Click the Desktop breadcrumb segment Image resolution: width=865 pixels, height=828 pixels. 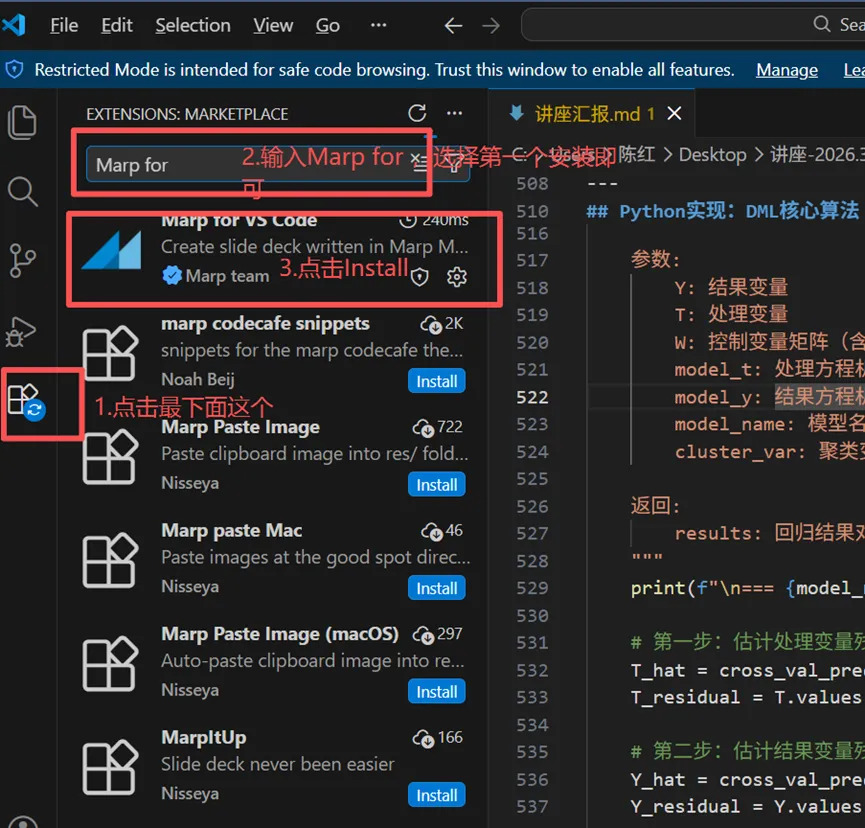coord(713,154)
